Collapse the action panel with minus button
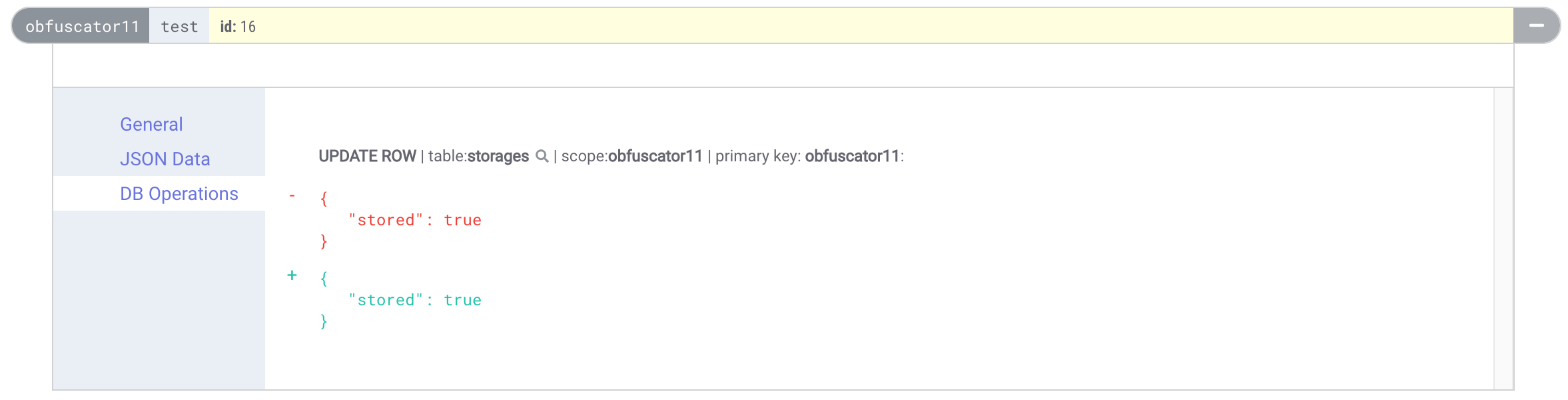 coord(1537,26)
